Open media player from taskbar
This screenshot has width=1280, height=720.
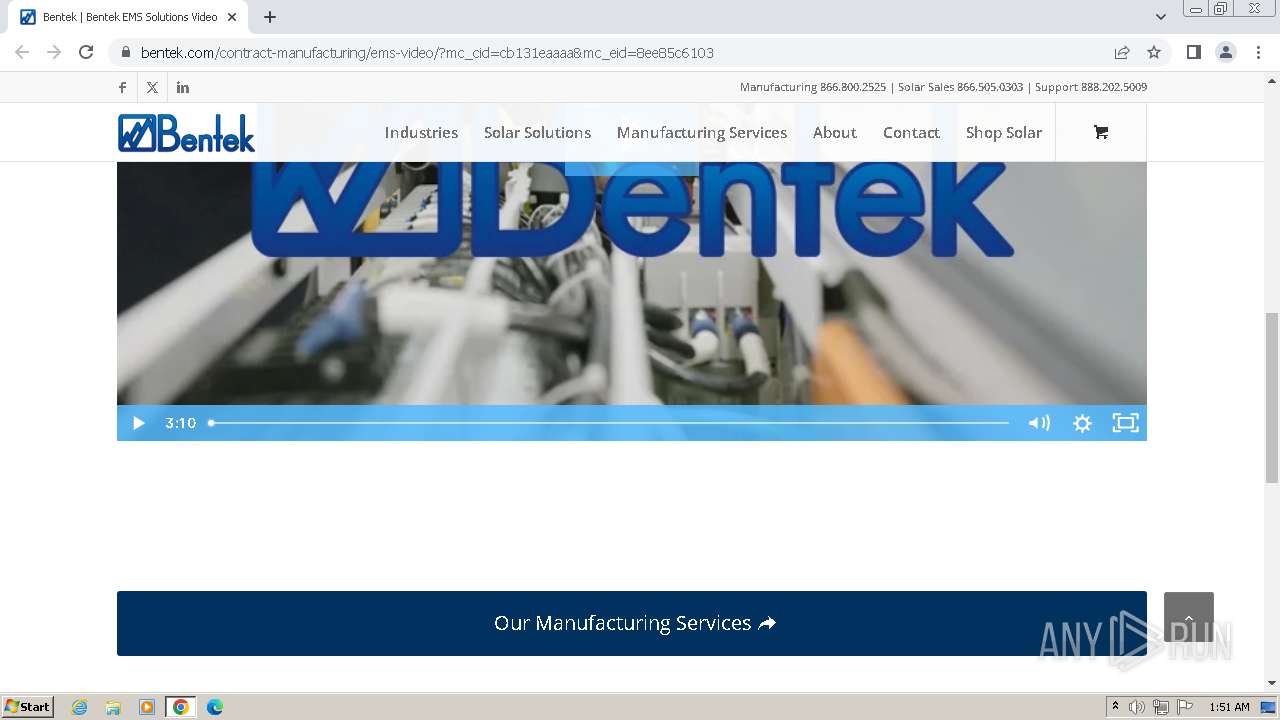[x=147, y=707]
